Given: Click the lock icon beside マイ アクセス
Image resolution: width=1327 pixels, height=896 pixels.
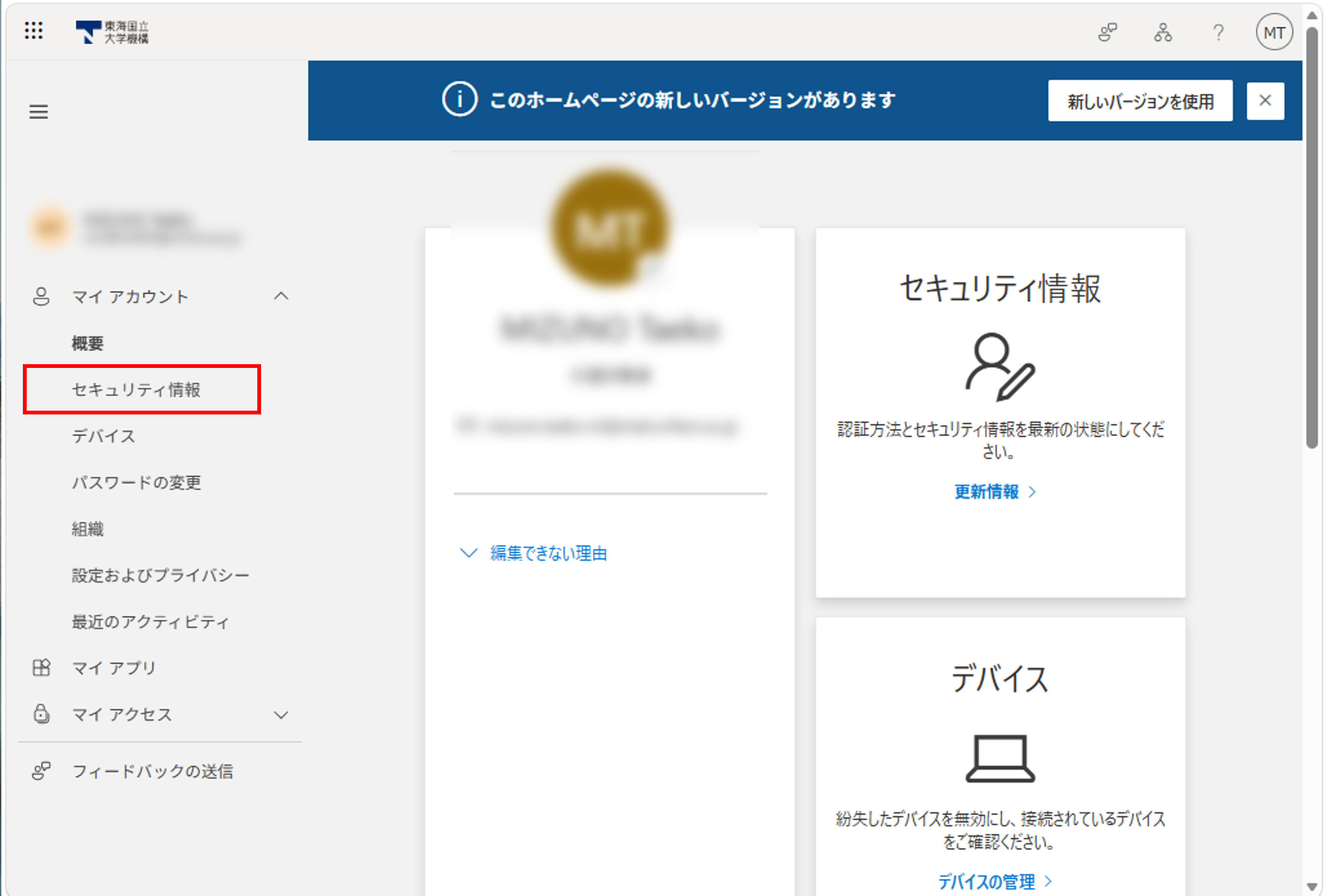Looking at the screenshot, I should point(41,714).
